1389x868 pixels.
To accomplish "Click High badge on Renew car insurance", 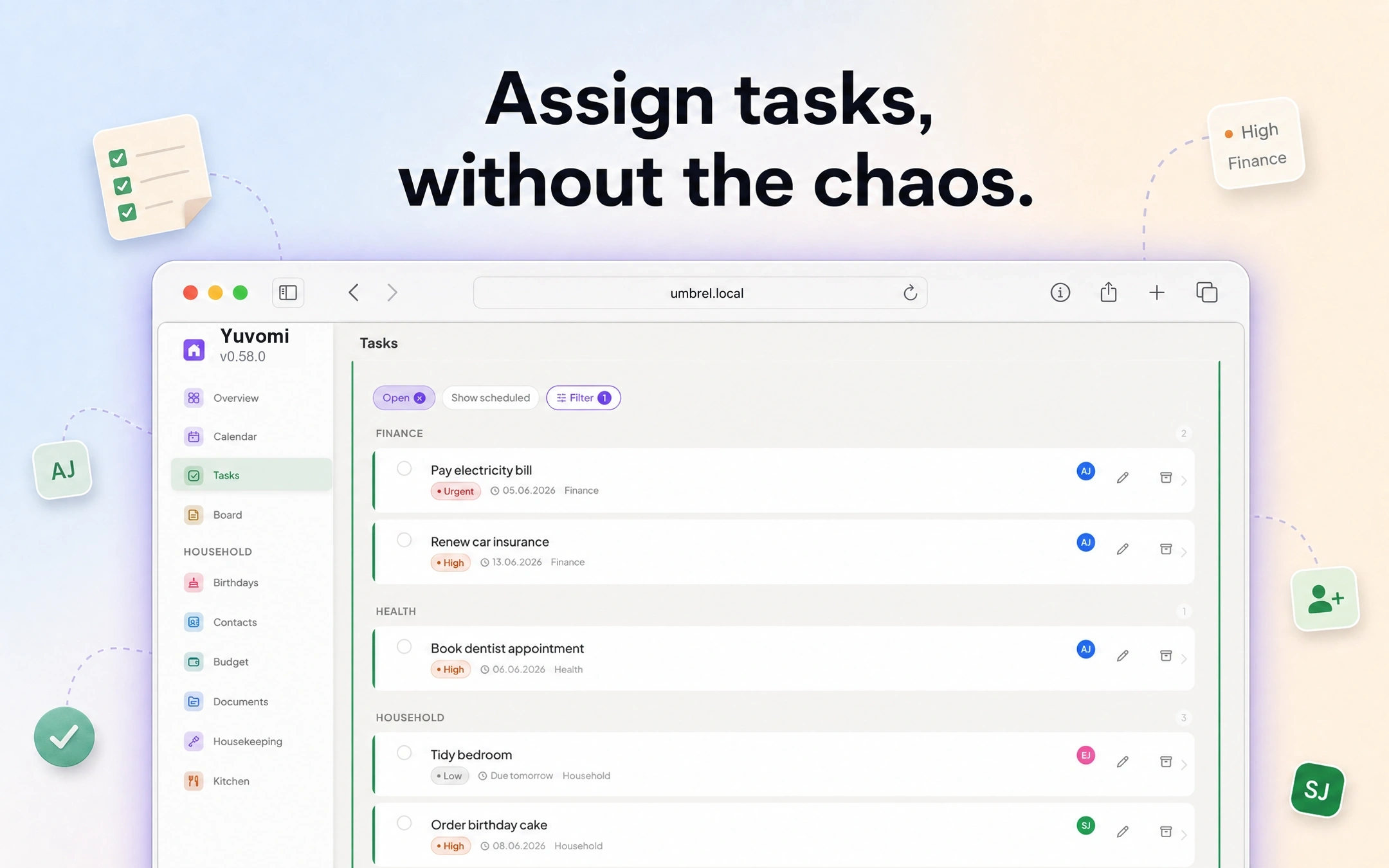I will 450,563.
